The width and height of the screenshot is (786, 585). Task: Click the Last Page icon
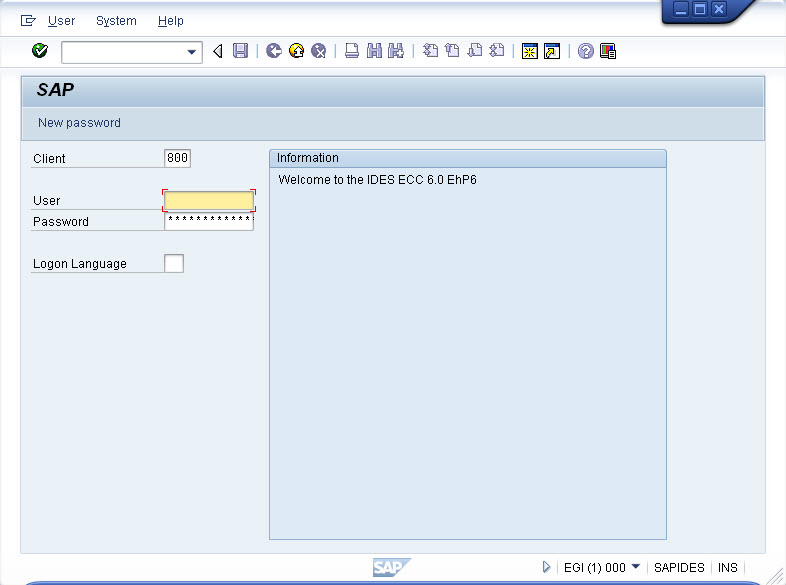click(496, 51)
